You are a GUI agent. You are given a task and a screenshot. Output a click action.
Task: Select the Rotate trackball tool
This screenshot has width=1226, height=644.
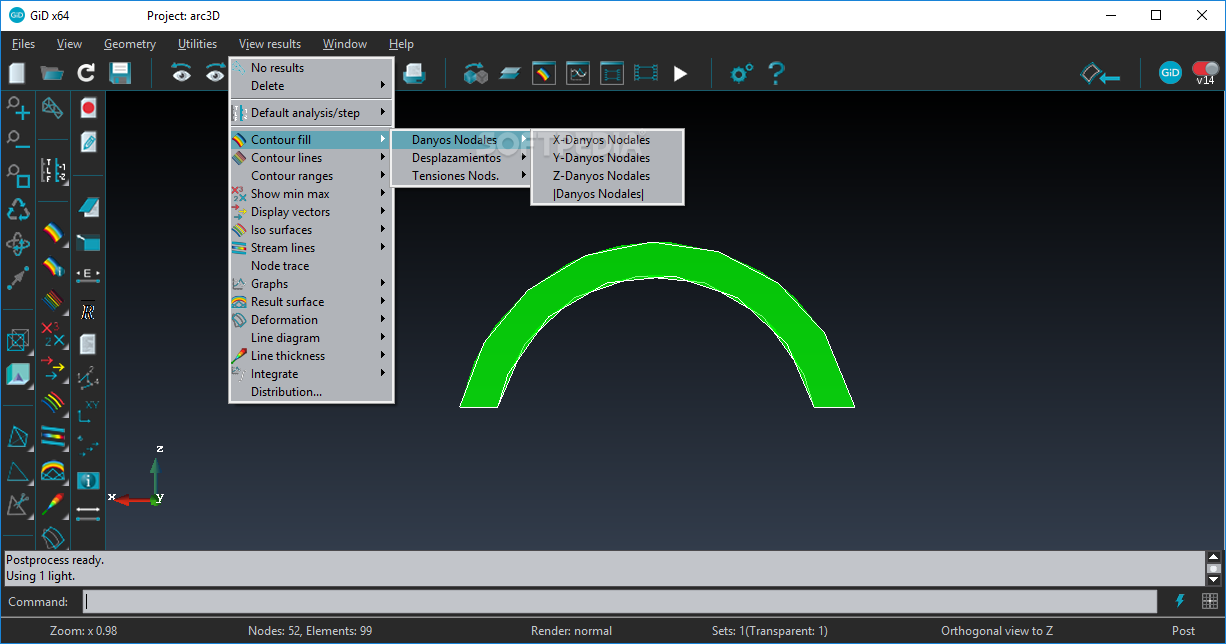(x=18, y=244)
